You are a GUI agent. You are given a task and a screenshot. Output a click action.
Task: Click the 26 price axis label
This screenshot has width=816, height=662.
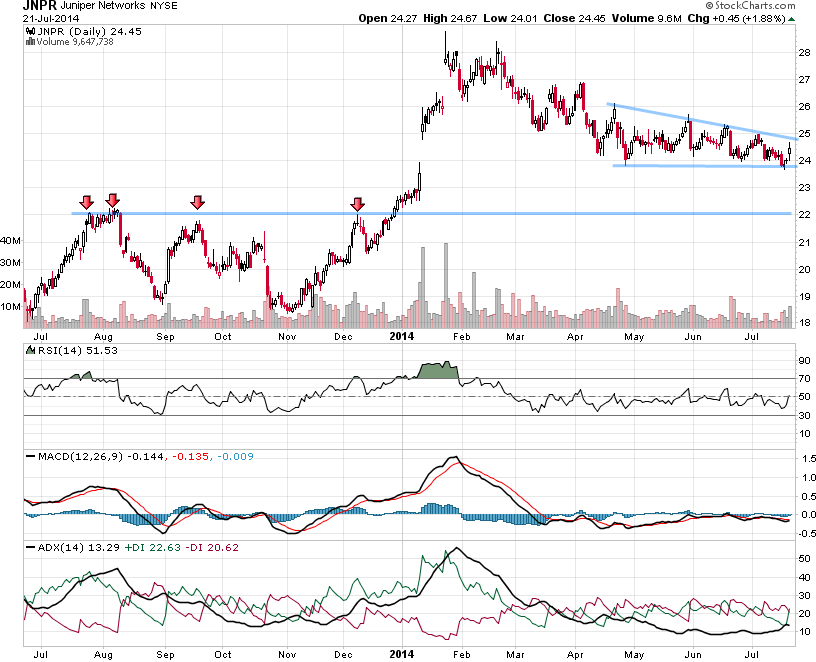[805, 106]
